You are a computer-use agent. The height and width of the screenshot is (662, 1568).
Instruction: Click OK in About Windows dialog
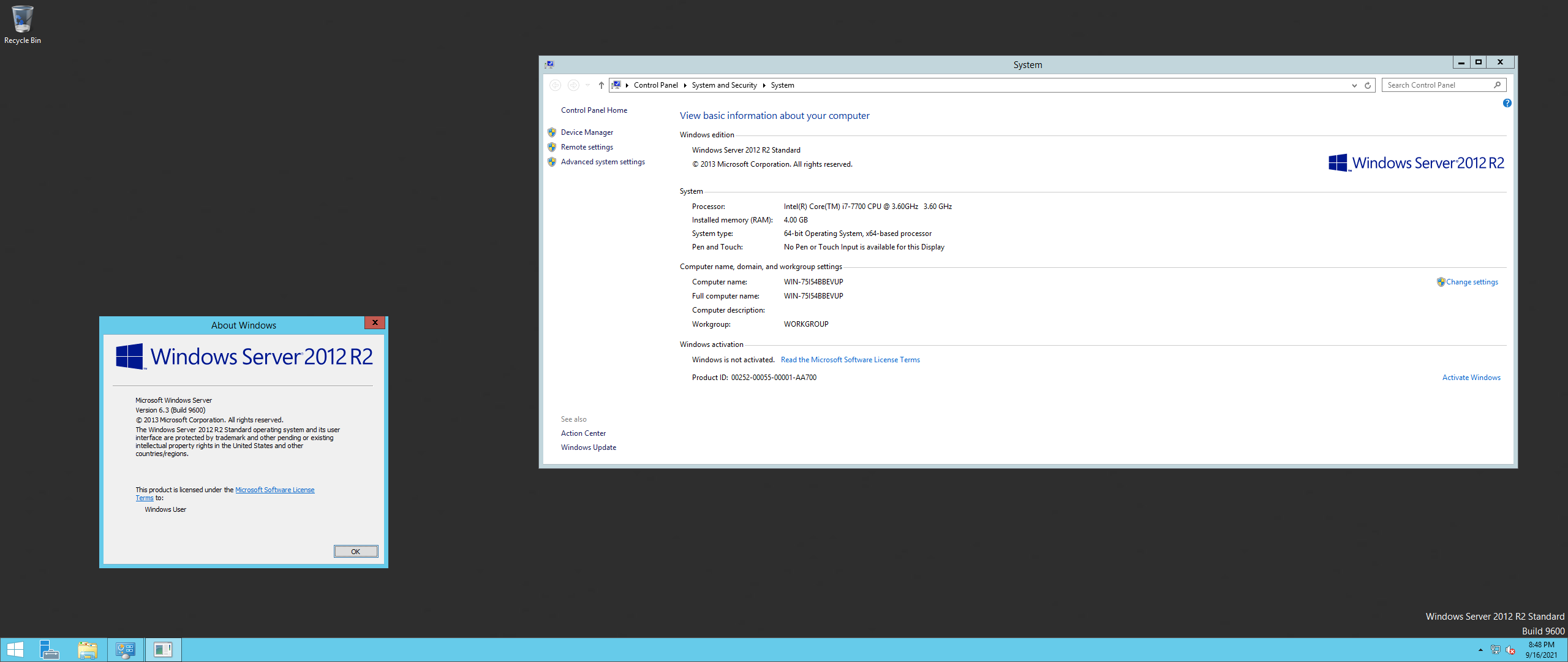pyautogui.click(x=356, y=552)
